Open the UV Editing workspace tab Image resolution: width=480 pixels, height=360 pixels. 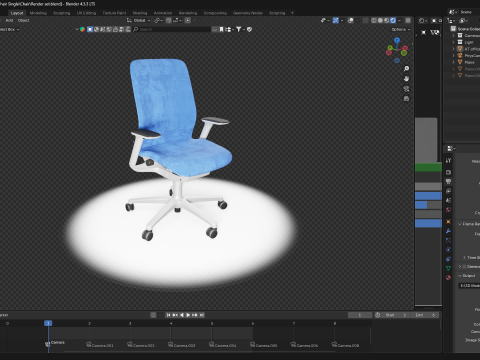click(x=86, y=13)
